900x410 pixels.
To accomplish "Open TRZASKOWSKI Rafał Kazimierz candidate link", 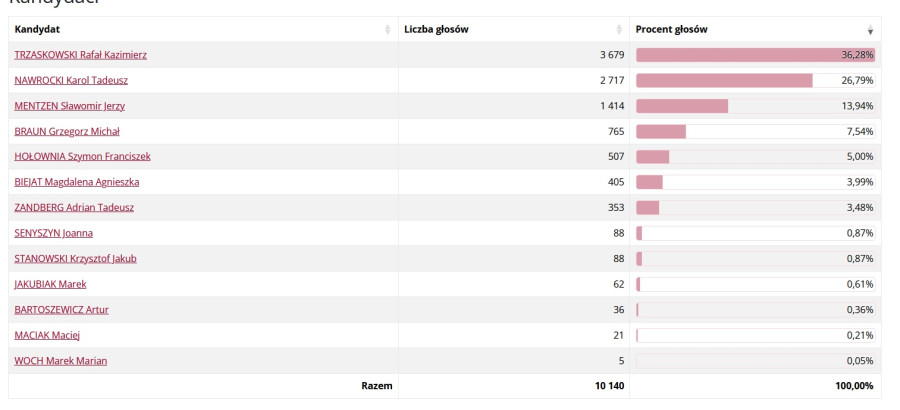I will (80, 54).
